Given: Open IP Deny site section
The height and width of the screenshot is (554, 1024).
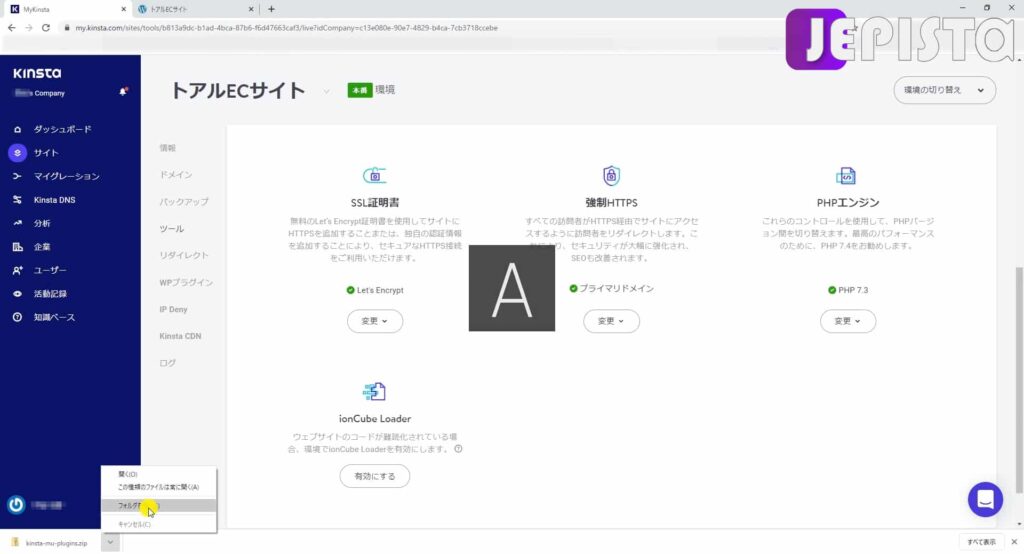Looking at the screenshot, I should 173,309.
